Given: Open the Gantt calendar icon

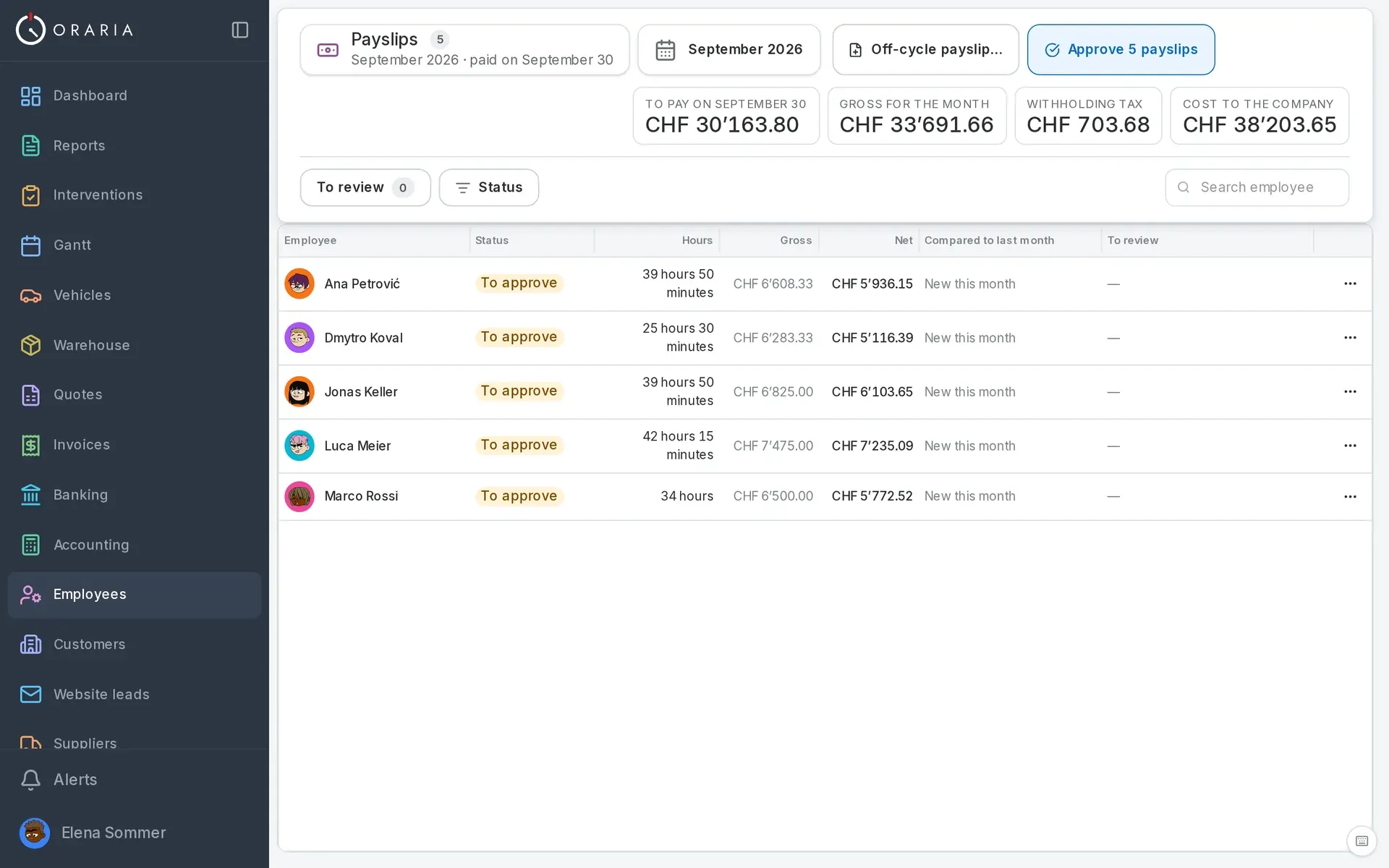Looking at the screenshot, I should [x=30, y=245].
